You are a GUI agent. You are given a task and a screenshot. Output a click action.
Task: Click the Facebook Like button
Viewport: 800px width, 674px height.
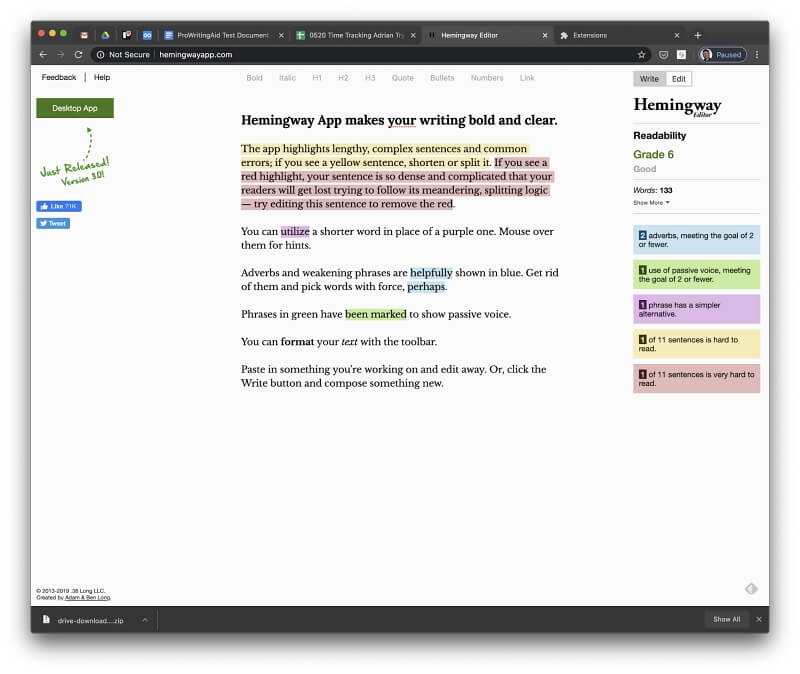59,206
